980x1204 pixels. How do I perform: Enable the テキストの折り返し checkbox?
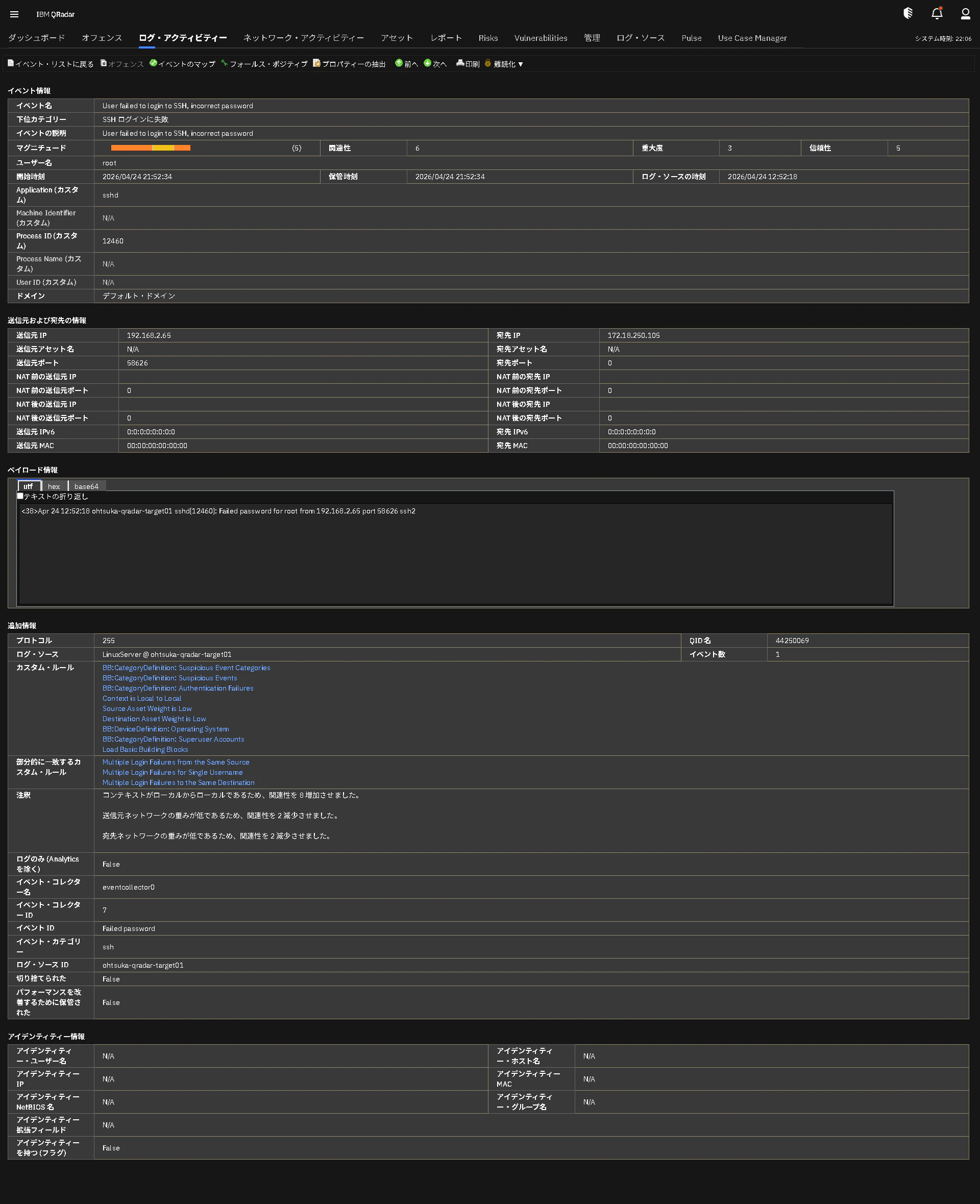tap(20, 496)
